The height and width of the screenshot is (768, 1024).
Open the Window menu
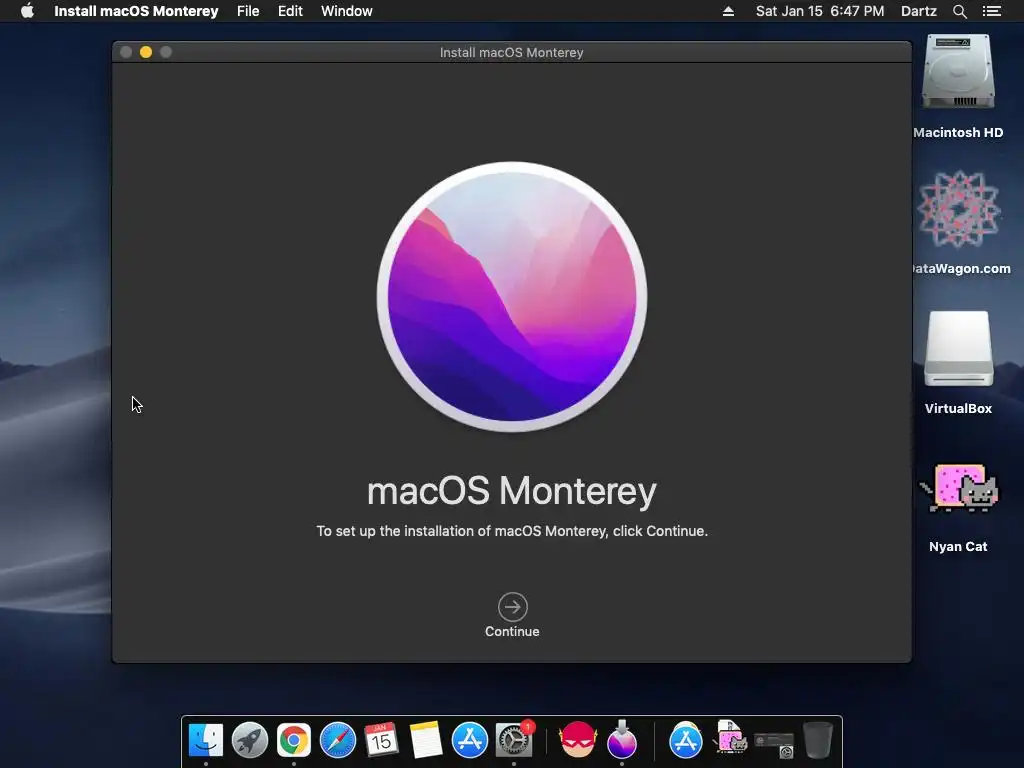(x=347, y=11)
